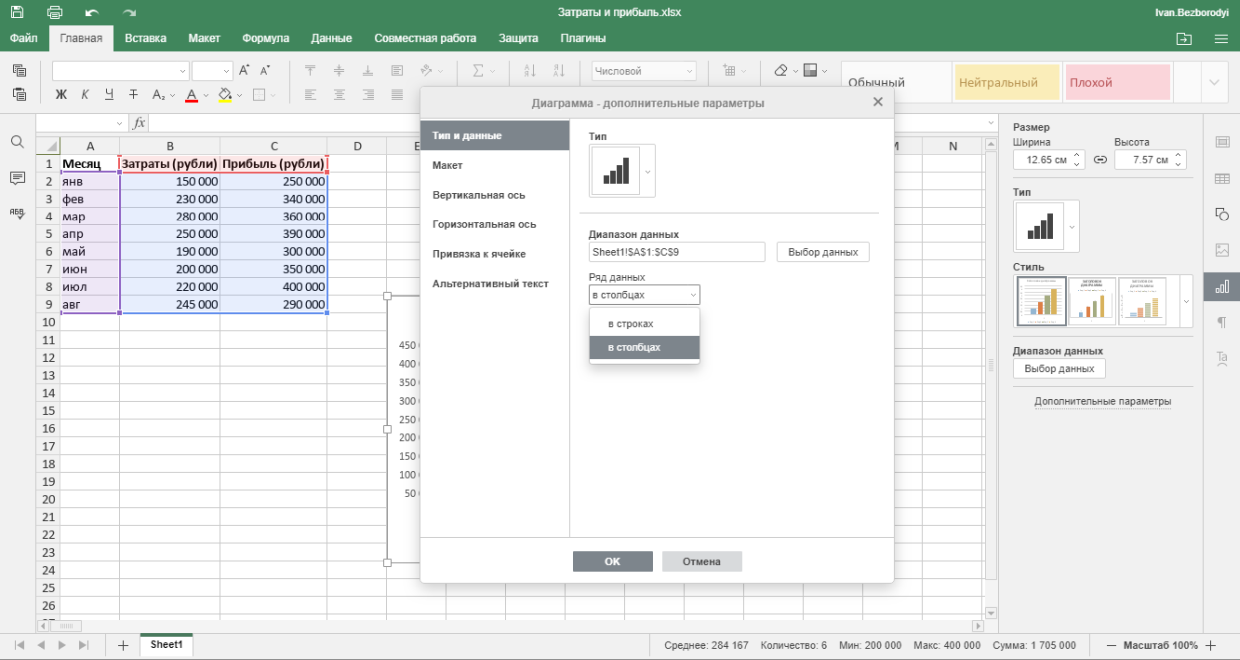This screenshot has height=660, width=1240.
Task: Toggle underline formatting (Ч)
Action: coord(109,95)
